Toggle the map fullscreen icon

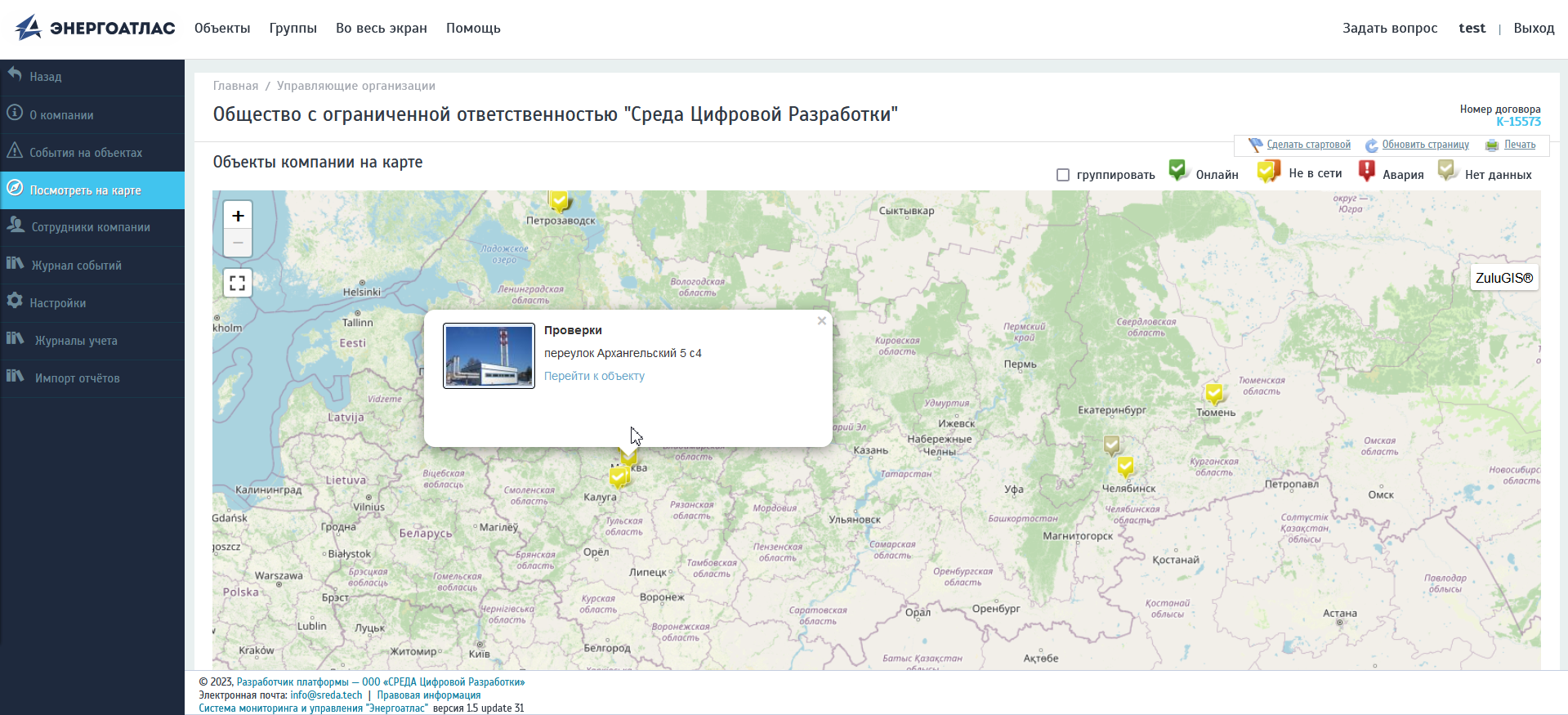pyautogui.click(x=238, y=283)
